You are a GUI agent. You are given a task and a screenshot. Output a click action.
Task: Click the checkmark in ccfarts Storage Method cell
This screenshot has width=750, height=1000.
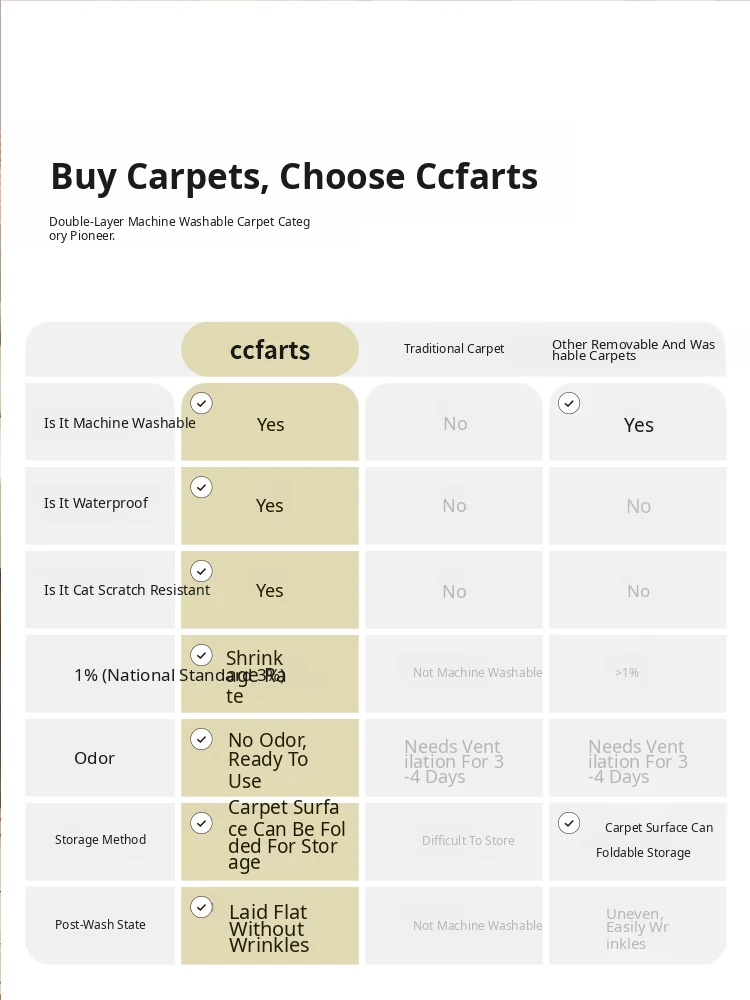(x=202, y=823)
